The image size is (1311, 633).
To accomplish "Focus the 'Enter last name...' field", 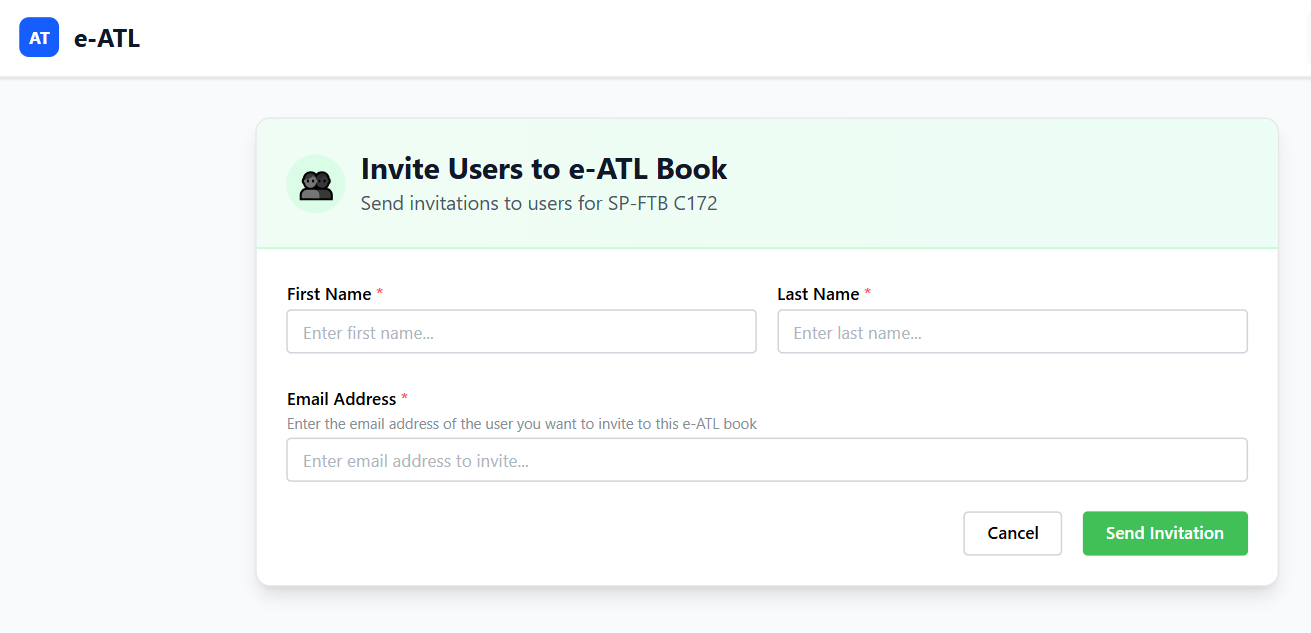I will tap(1012, 332).
